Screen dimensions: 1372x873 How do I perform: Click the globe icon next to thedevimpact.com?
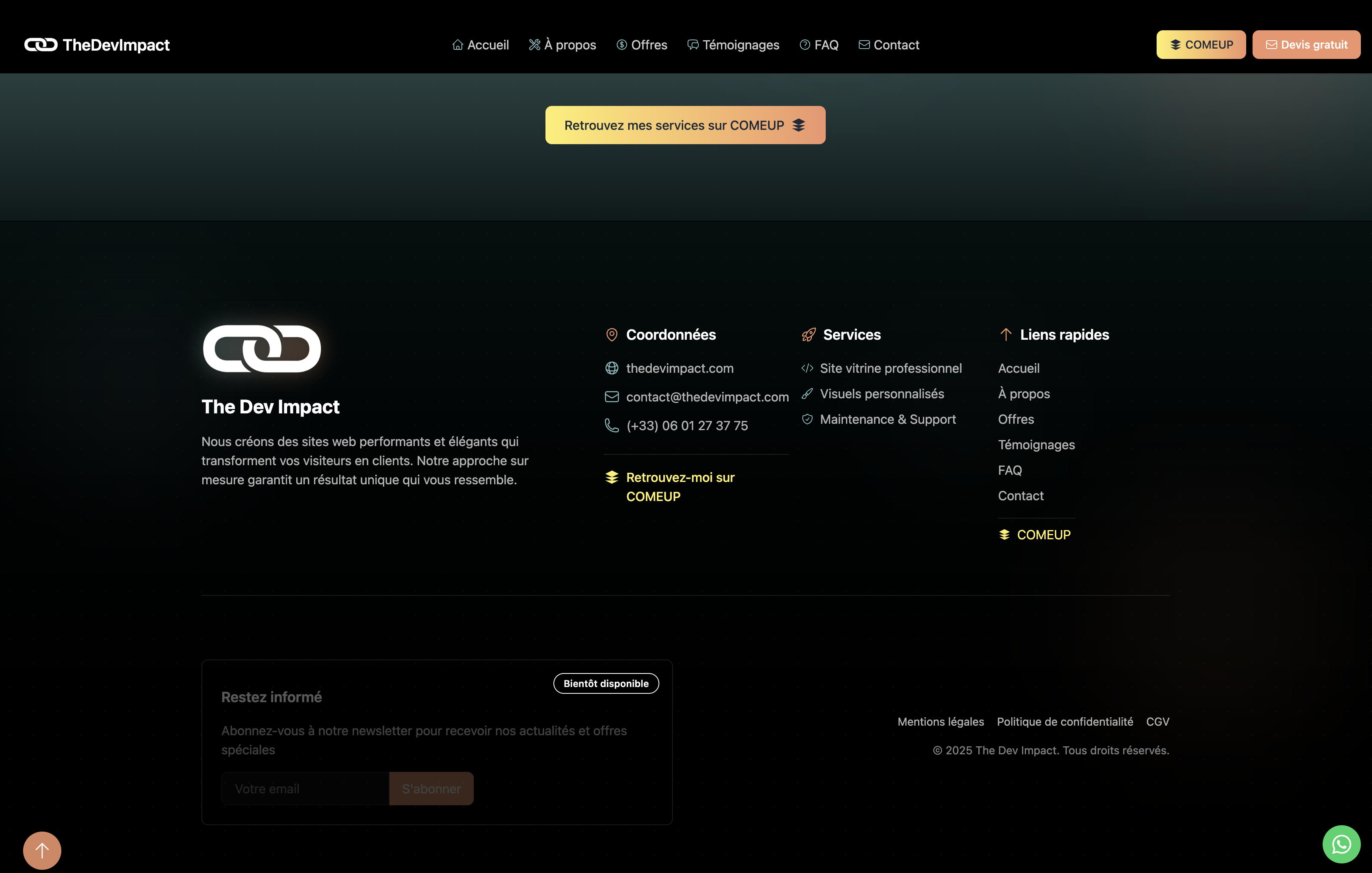(612, 368)
